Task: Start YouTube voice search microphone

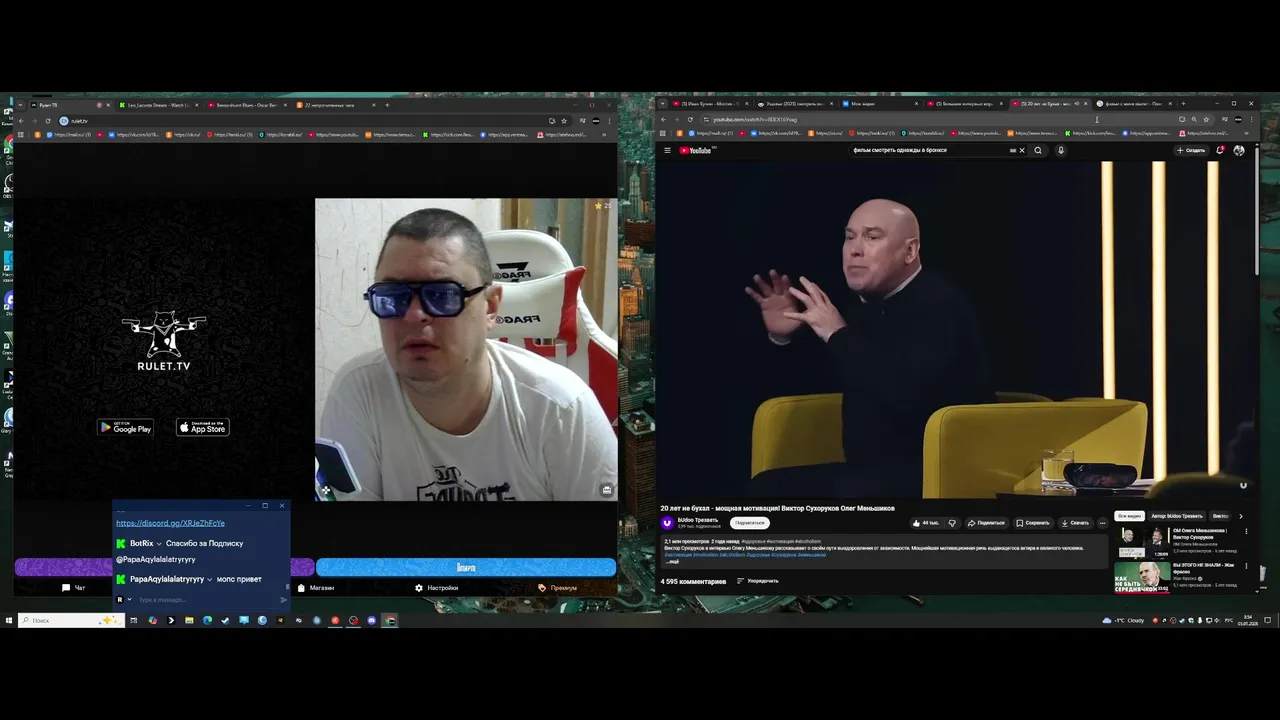Action: (x=1061, y=151)
